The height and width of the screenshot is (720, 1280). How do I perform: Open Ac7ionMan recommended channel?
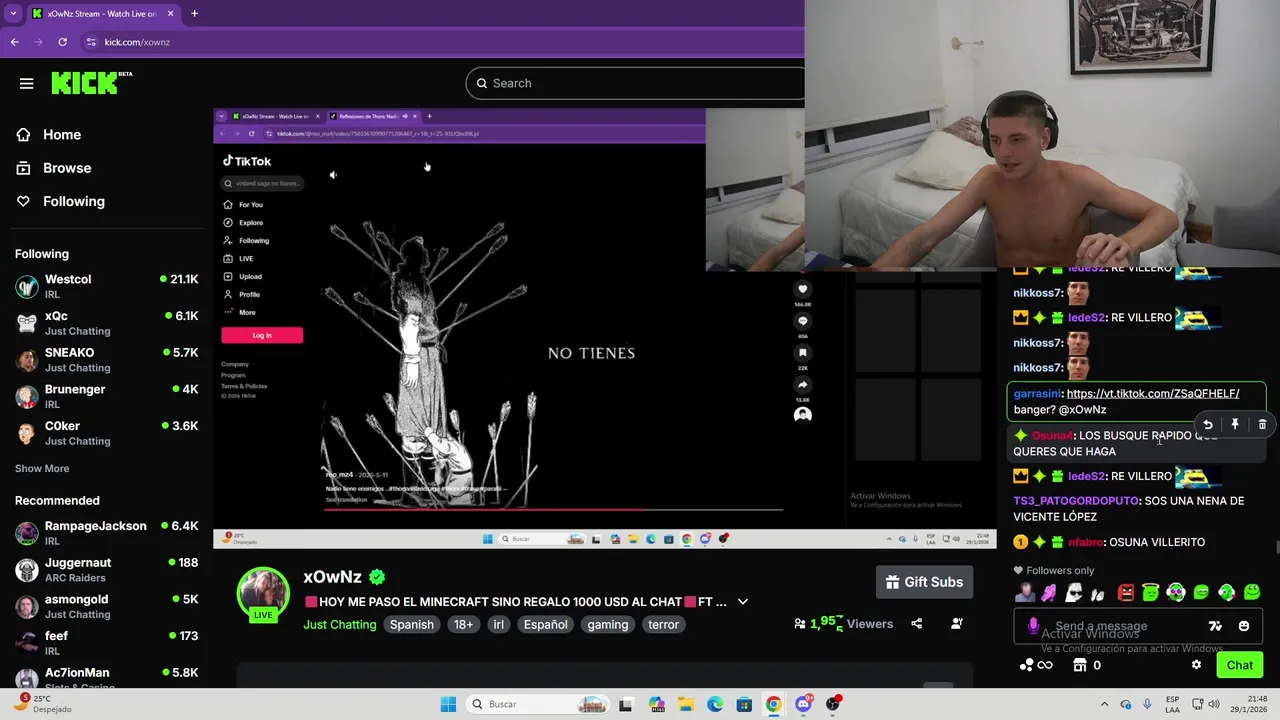[107, 677]
